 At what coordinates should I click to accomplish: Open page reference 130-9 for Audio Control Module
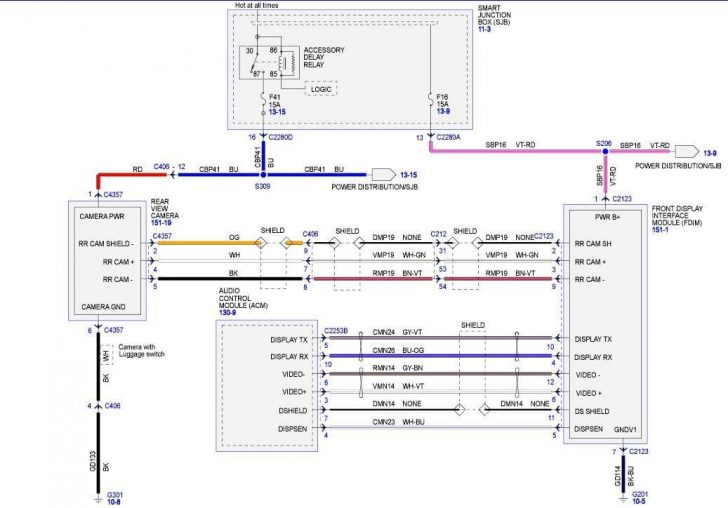click(228, 313)
